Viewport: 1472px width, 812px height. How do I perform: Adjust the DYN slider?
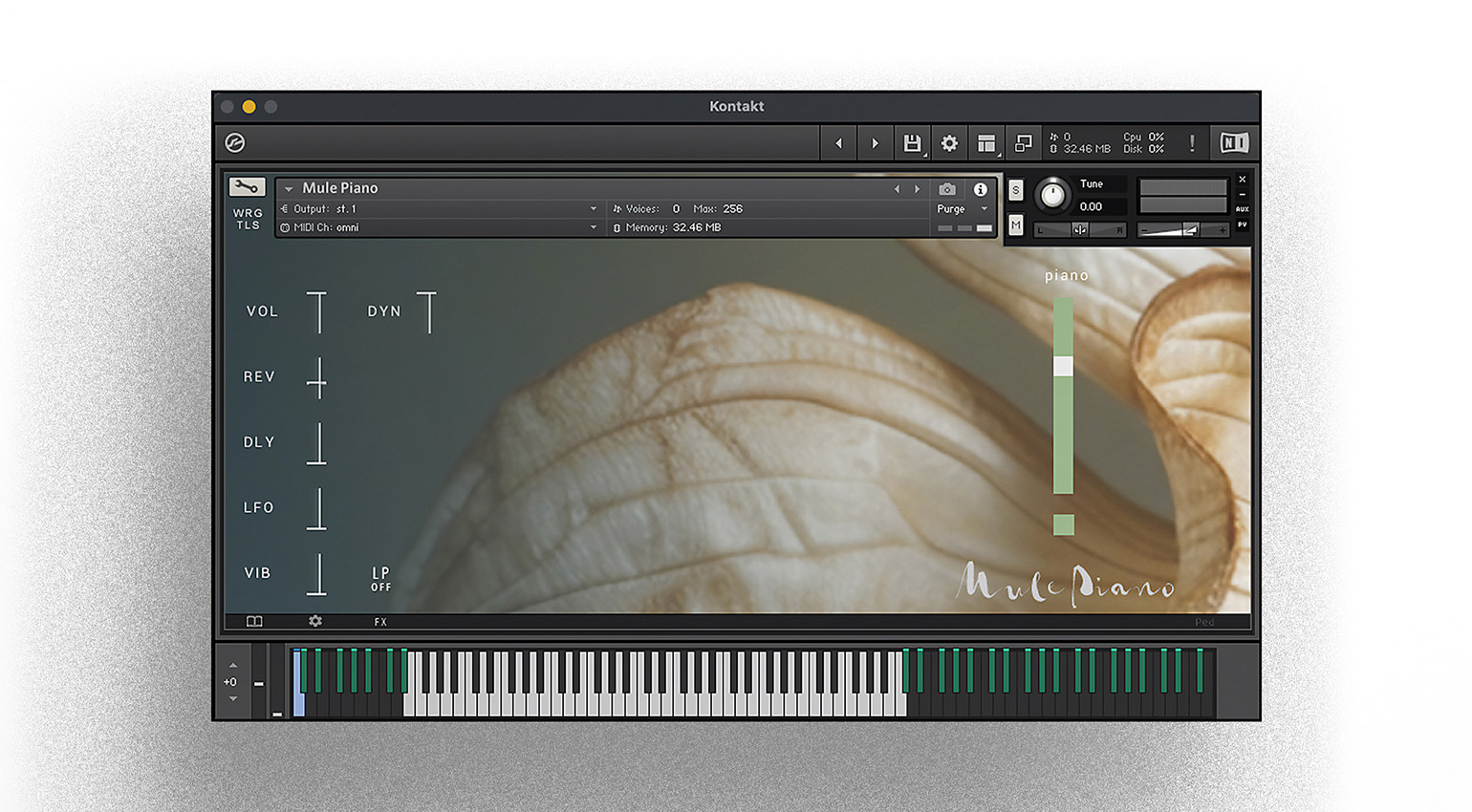click(x=426, y=312)
